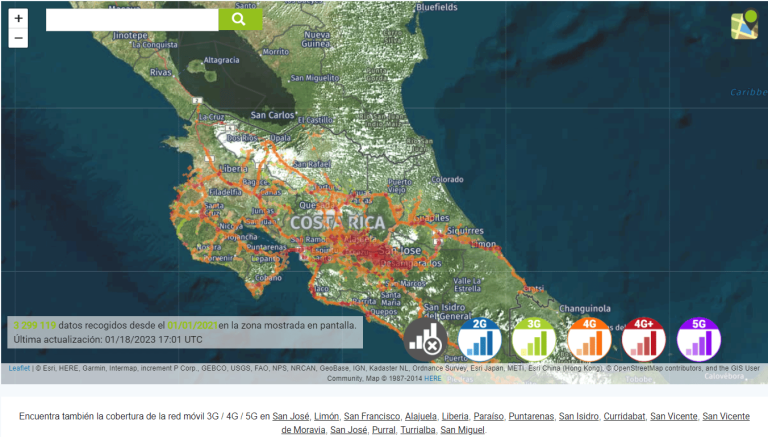Focus the map search input field

coord(132,19)
